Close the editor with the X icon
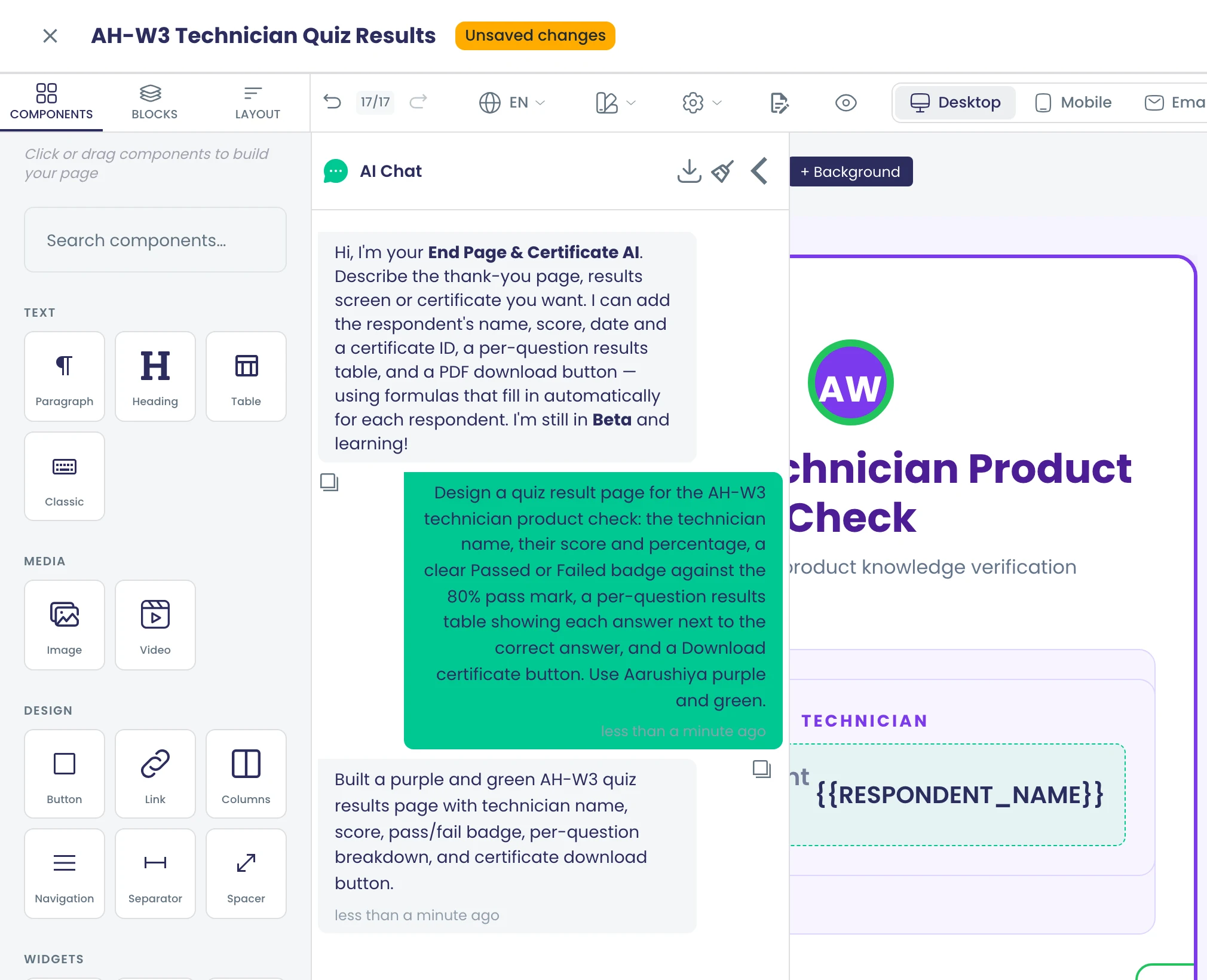This screenshot has height=980, width=1207. (50, 36)
